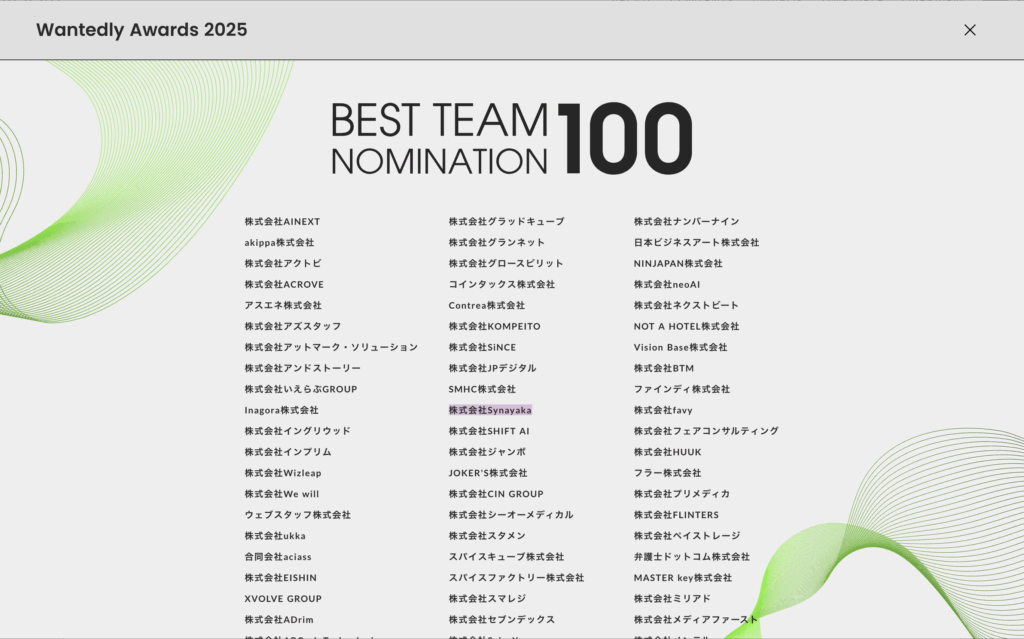This screenshot has height=639, width=1024.
Task: Click NOT A HOTEL株式会社 nominee name
Action: (x=686, y=326)
